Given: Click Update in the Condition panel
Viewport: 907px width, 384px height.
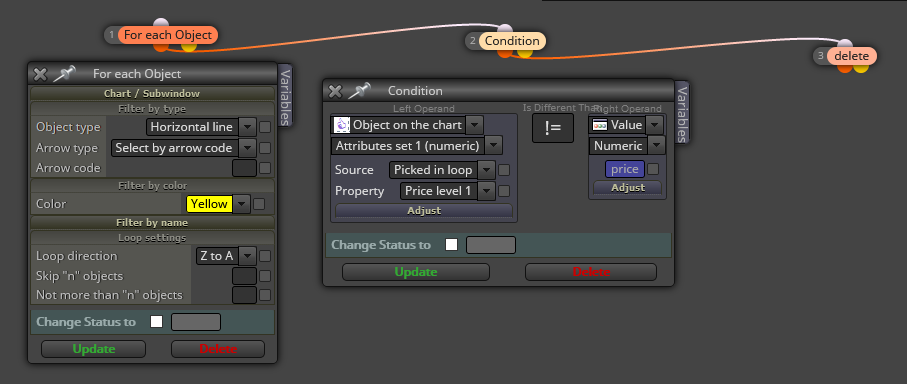Looking at the screenshot, I should [416, 272].
